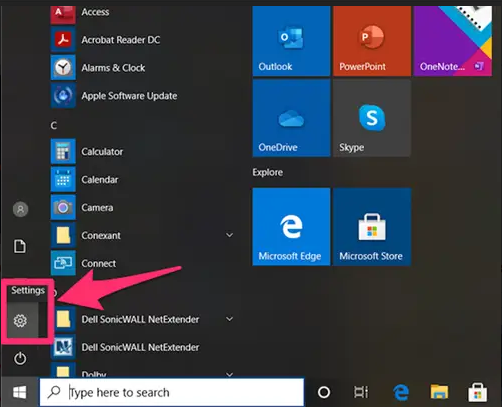Image resolution: width=502 pixels, height=407 pixels.
Task: Click the Power icon
Action: (20, 358)
